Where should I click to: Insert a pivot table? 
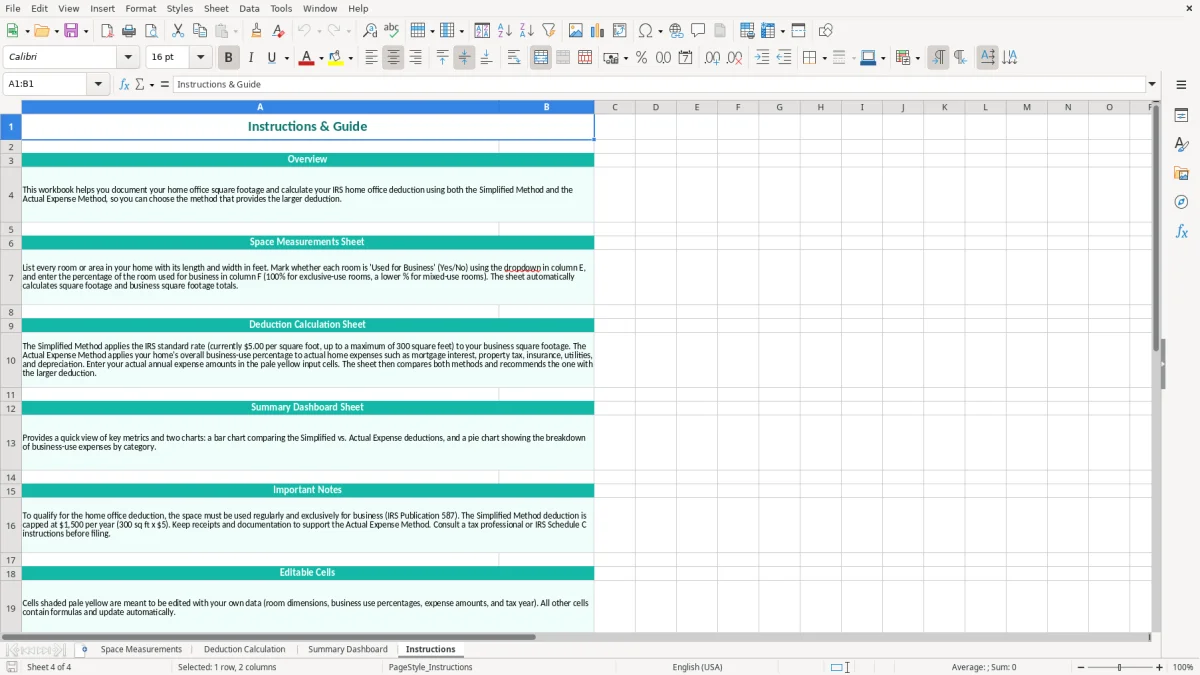pyautogui.click(x=620, y=31)
